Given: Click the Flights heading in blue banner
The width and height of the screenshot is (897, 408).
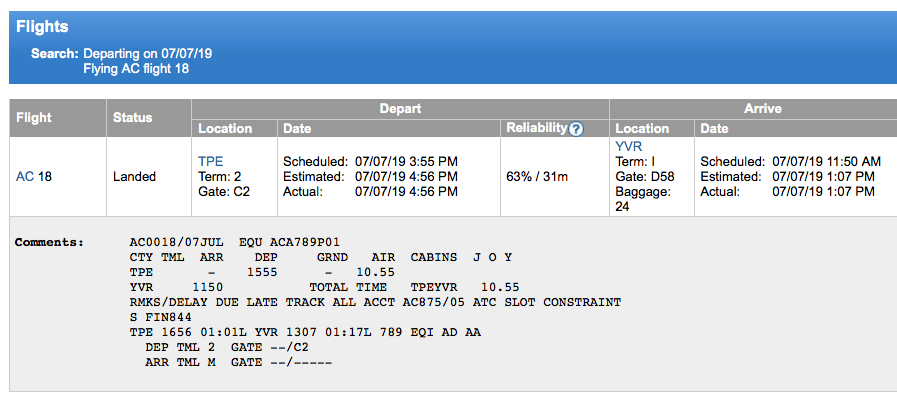Looking at the screenshot, I should (x=42, y=26).
